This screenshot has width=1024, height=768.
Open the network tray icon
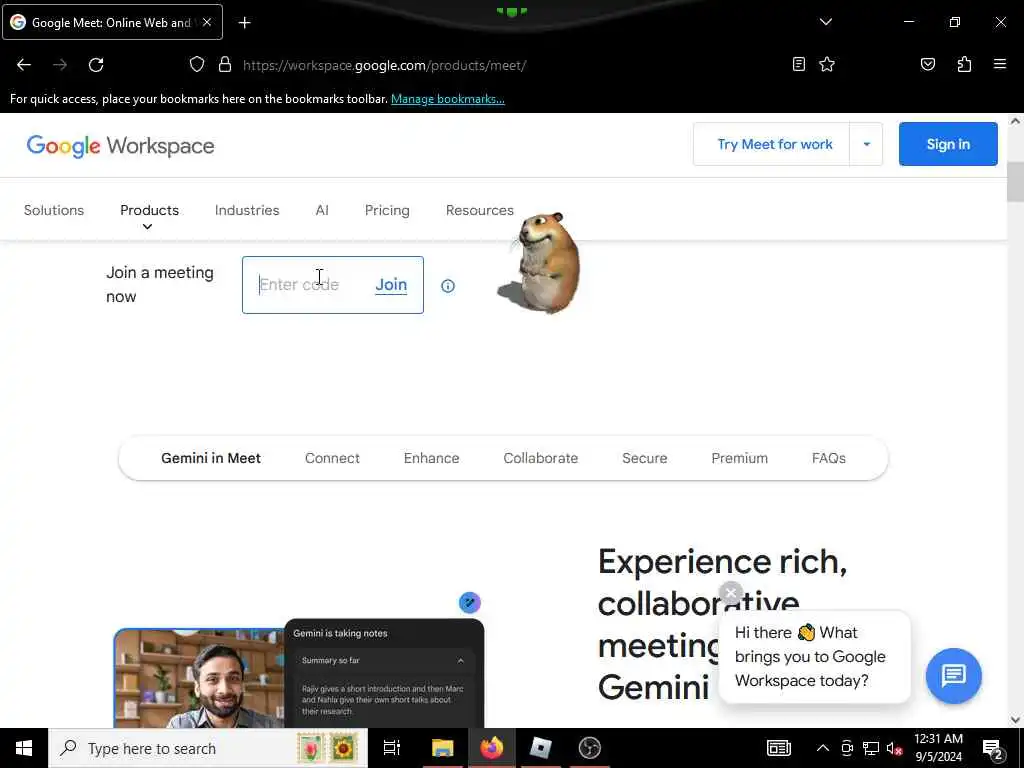(x=871, y=748)
